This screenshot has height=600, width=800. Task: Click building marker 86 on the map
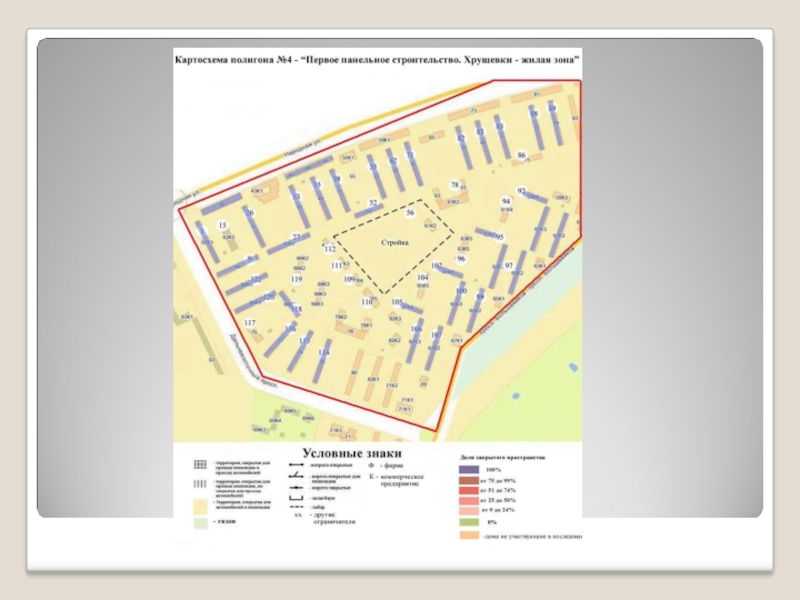[x=522, y=155]
